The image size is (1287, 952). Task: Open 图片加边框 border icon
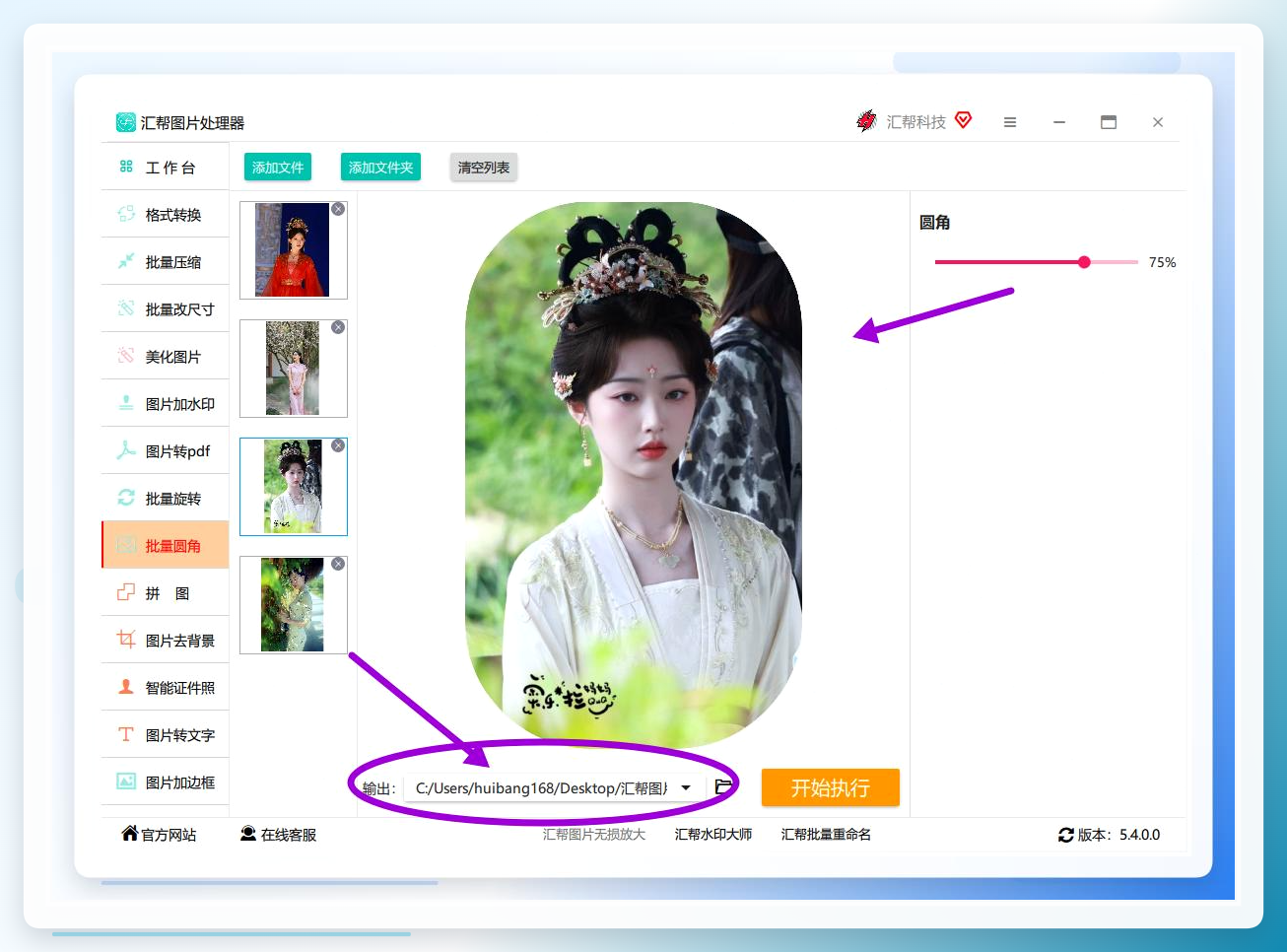(x=126, y=782)
